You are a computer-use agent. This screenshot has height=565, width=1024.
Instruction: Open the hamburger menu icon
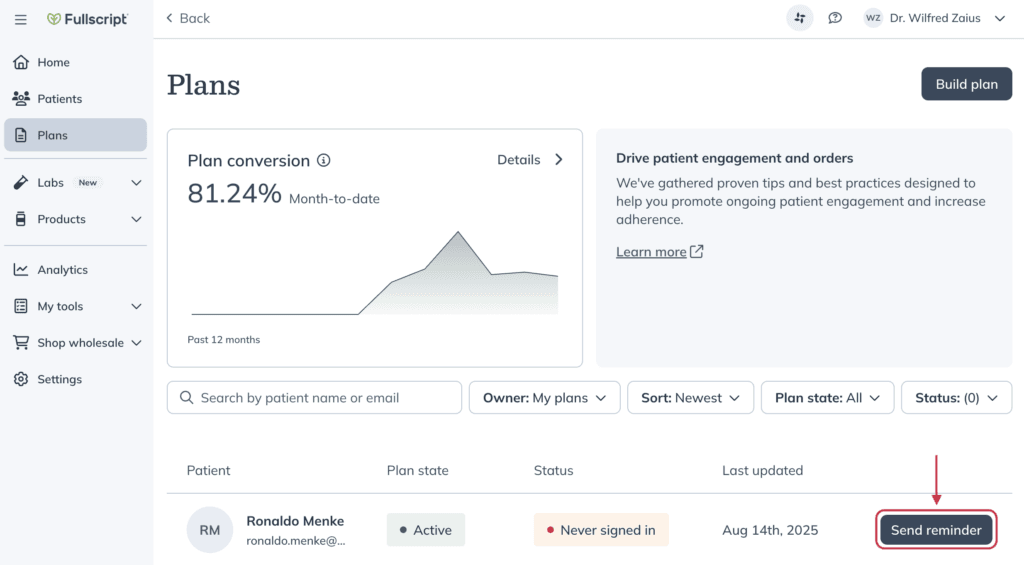(x=21, y=20)
